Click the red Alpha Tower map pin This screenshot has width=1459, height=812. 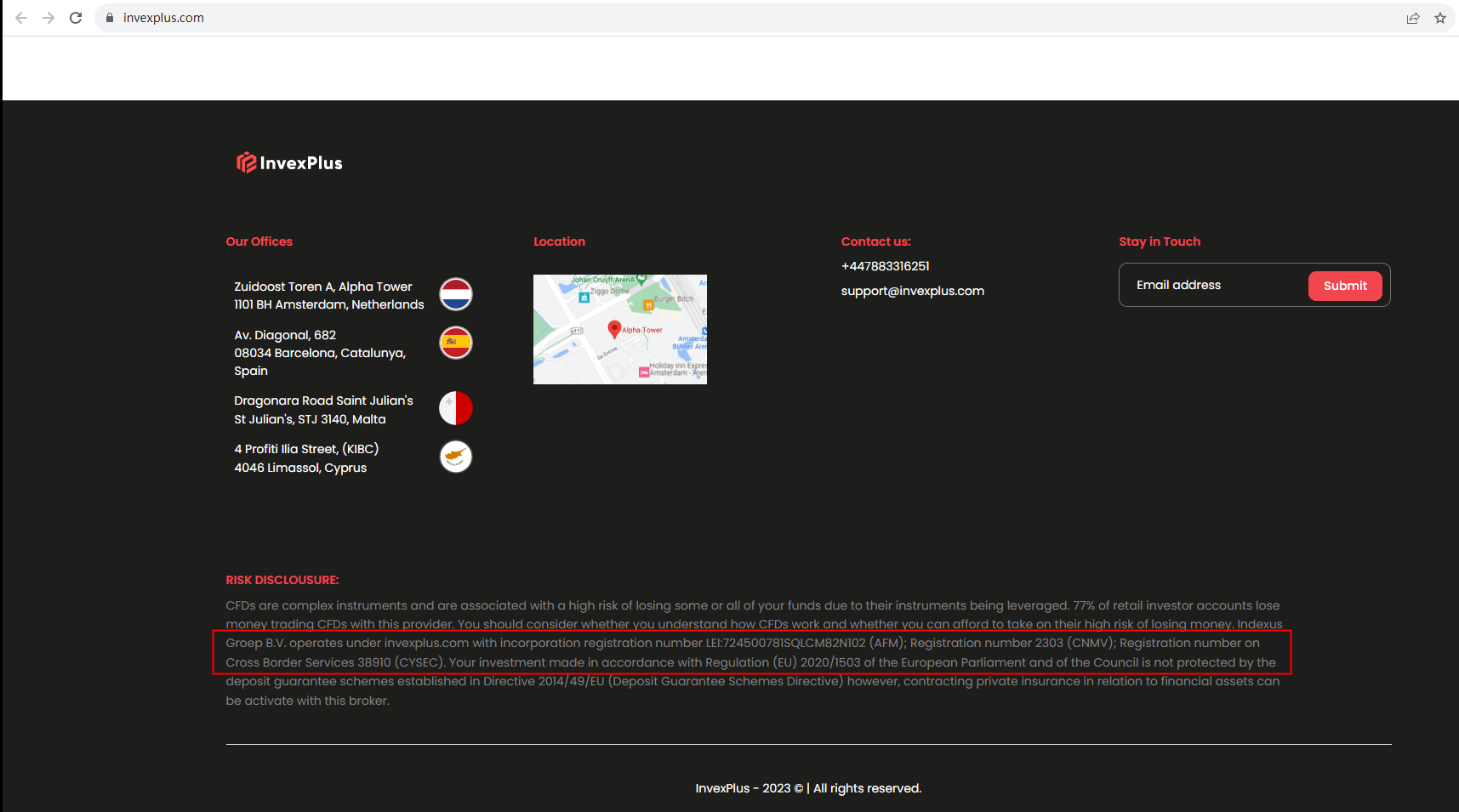point(614,328)
